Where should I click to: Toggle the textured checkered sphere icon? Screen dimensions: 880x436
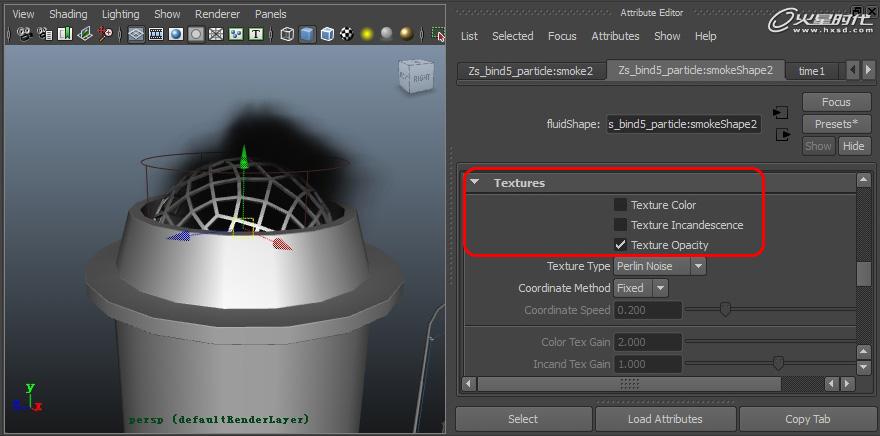coord(347,34)
